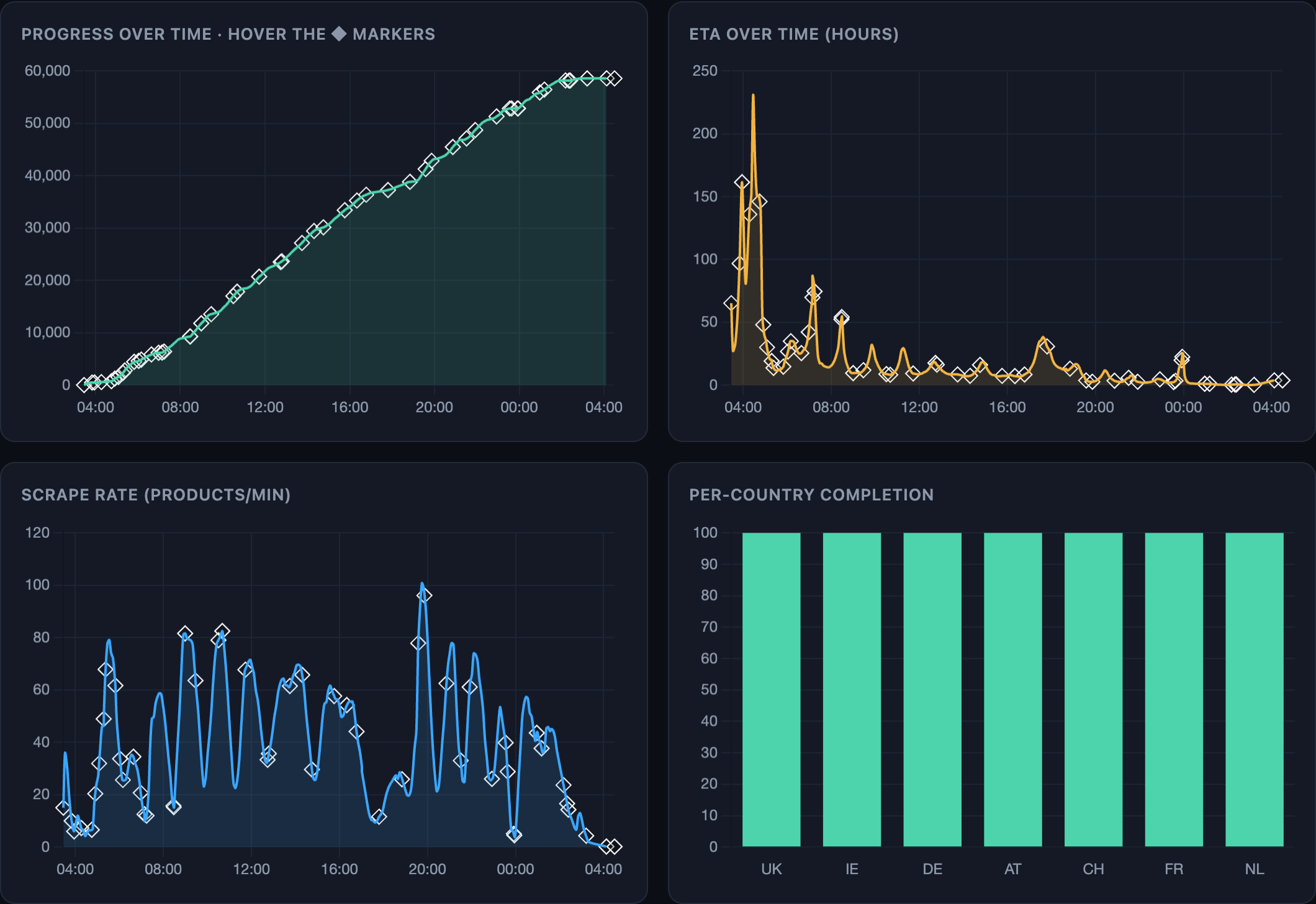Click the first ETA marker near 65 hours
1316x904 pixels.
pyautogui.click(x=731, y=303)
